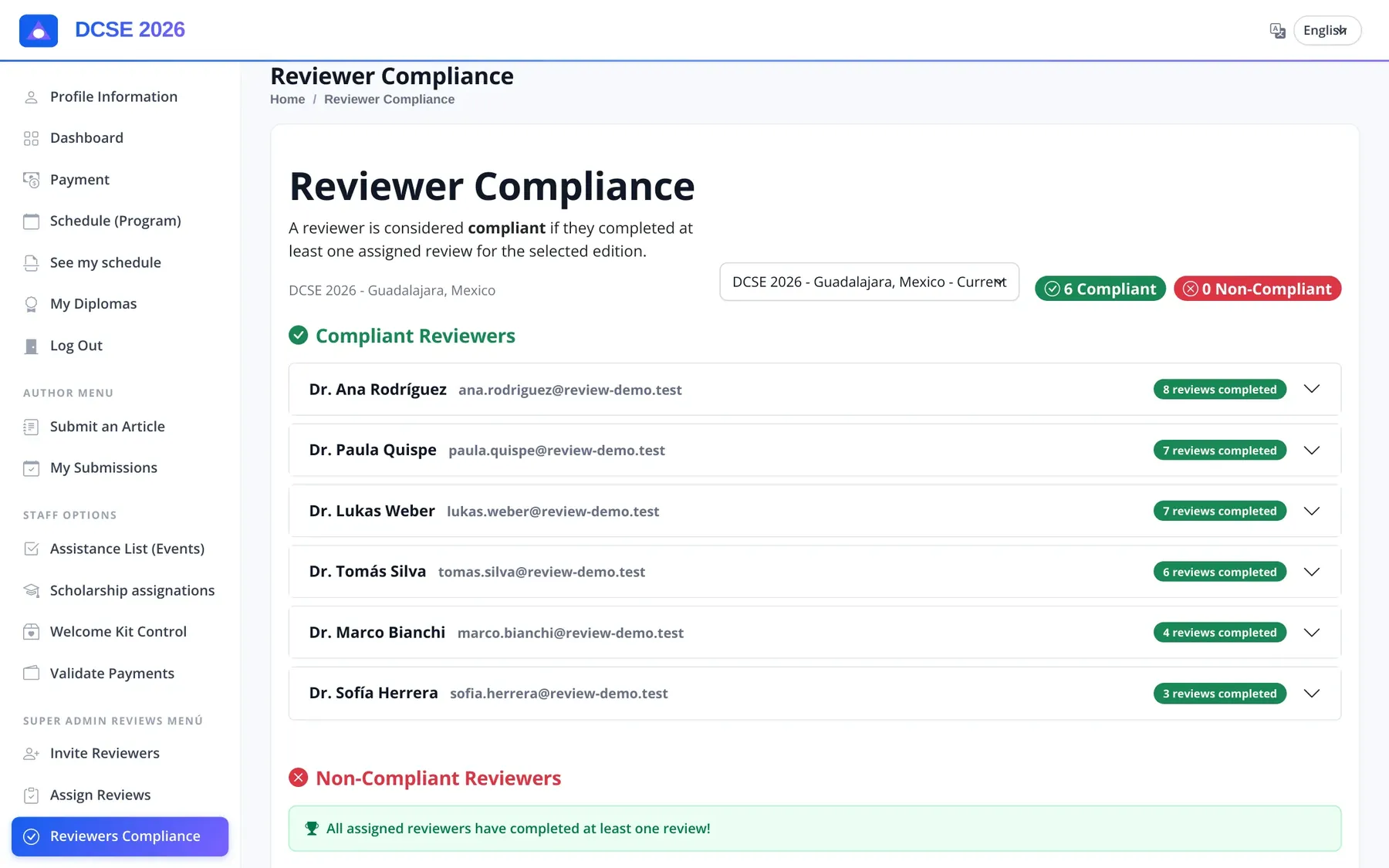This screenshot has height=868, width=1389.
Task: Click the Dashboard grid icon
Action: click(31, 138)
